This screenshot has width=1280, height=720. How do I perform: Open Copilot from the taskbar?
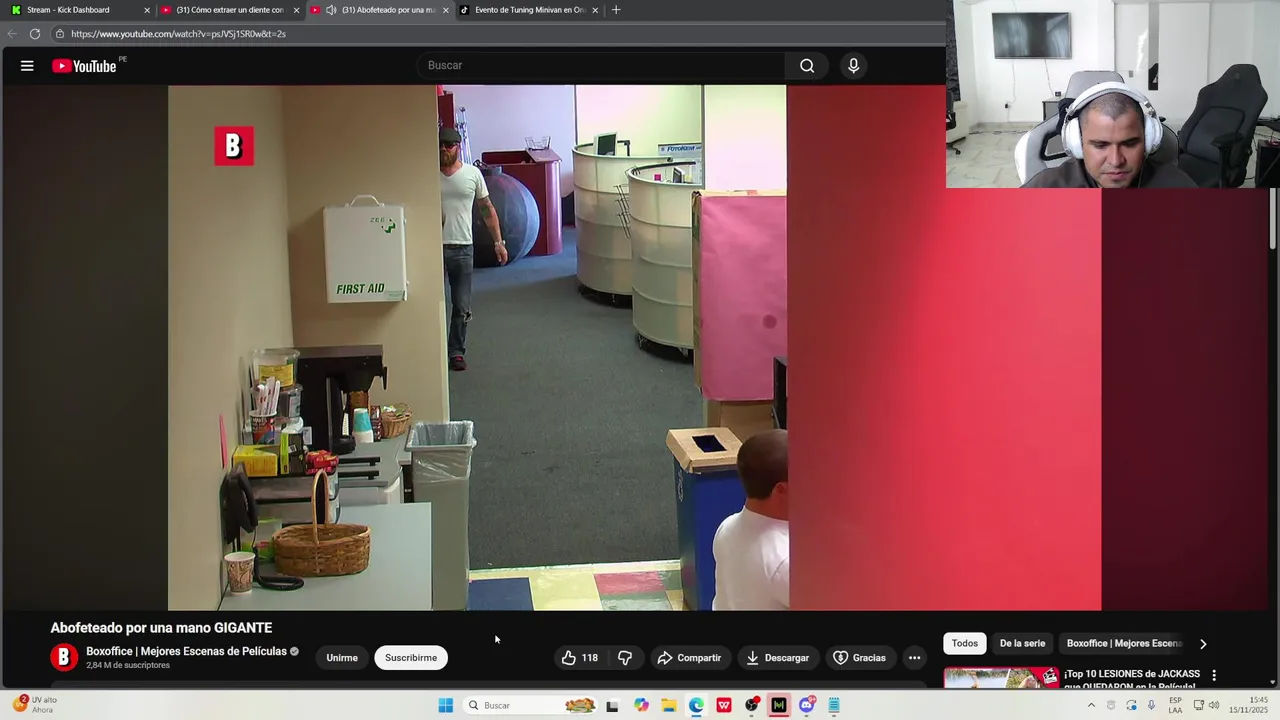coord(641,706)
